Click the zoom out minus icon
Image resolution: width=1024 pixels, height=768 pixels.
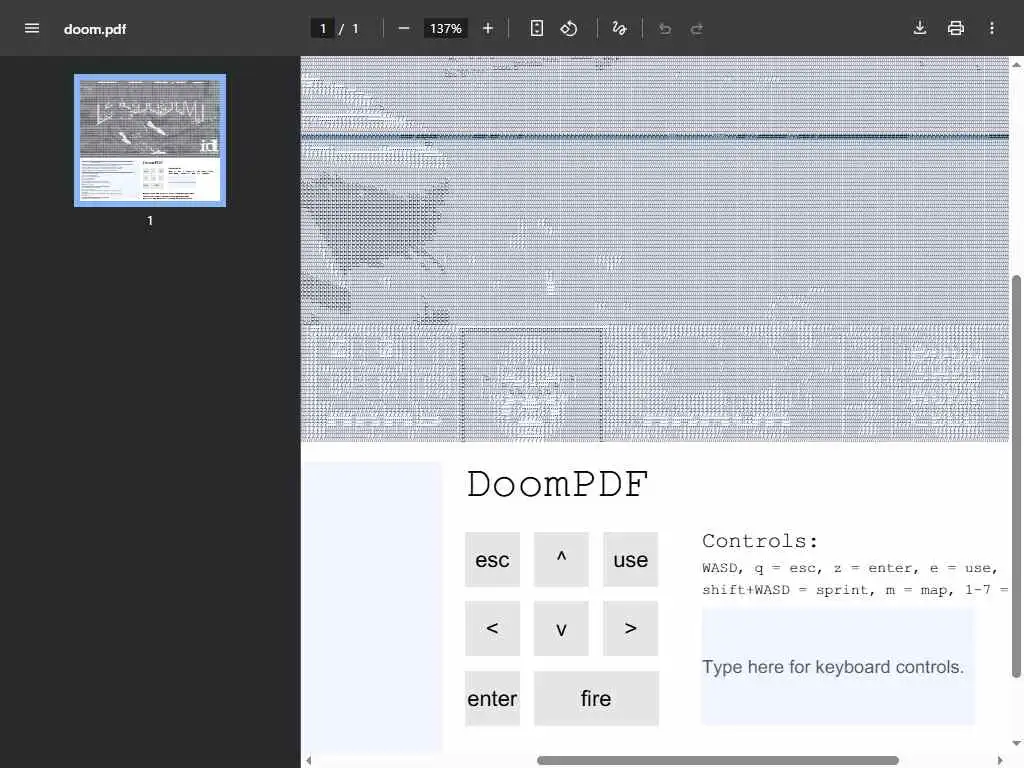tap(404, 28)
